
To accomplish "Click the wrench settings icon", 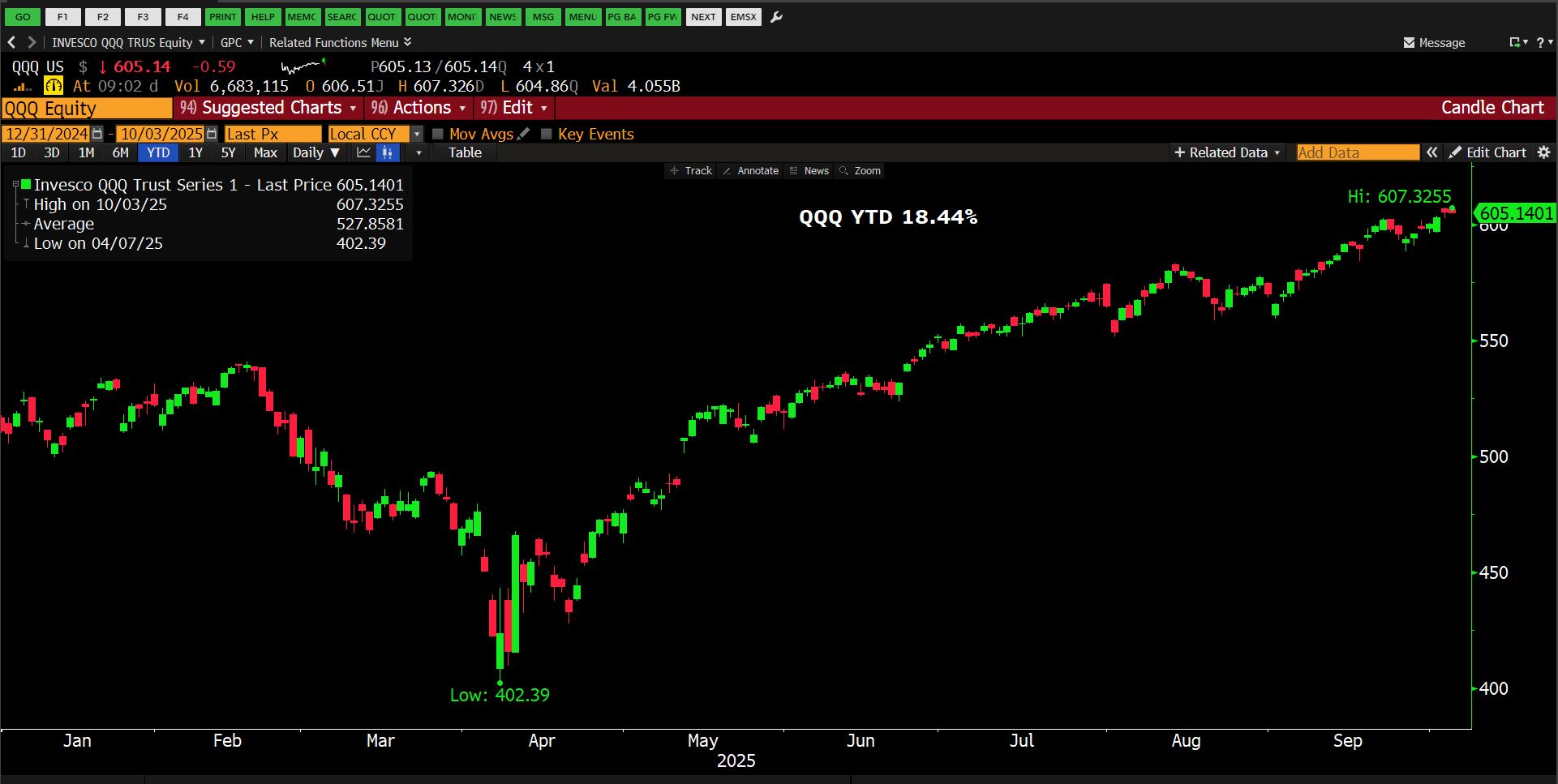I will click(776, 17).
